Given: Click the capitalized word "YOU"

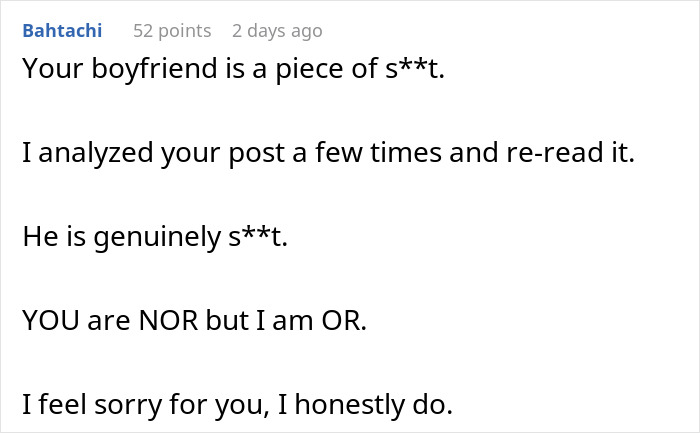Looking at the screenshot, I should click(48, 321).
